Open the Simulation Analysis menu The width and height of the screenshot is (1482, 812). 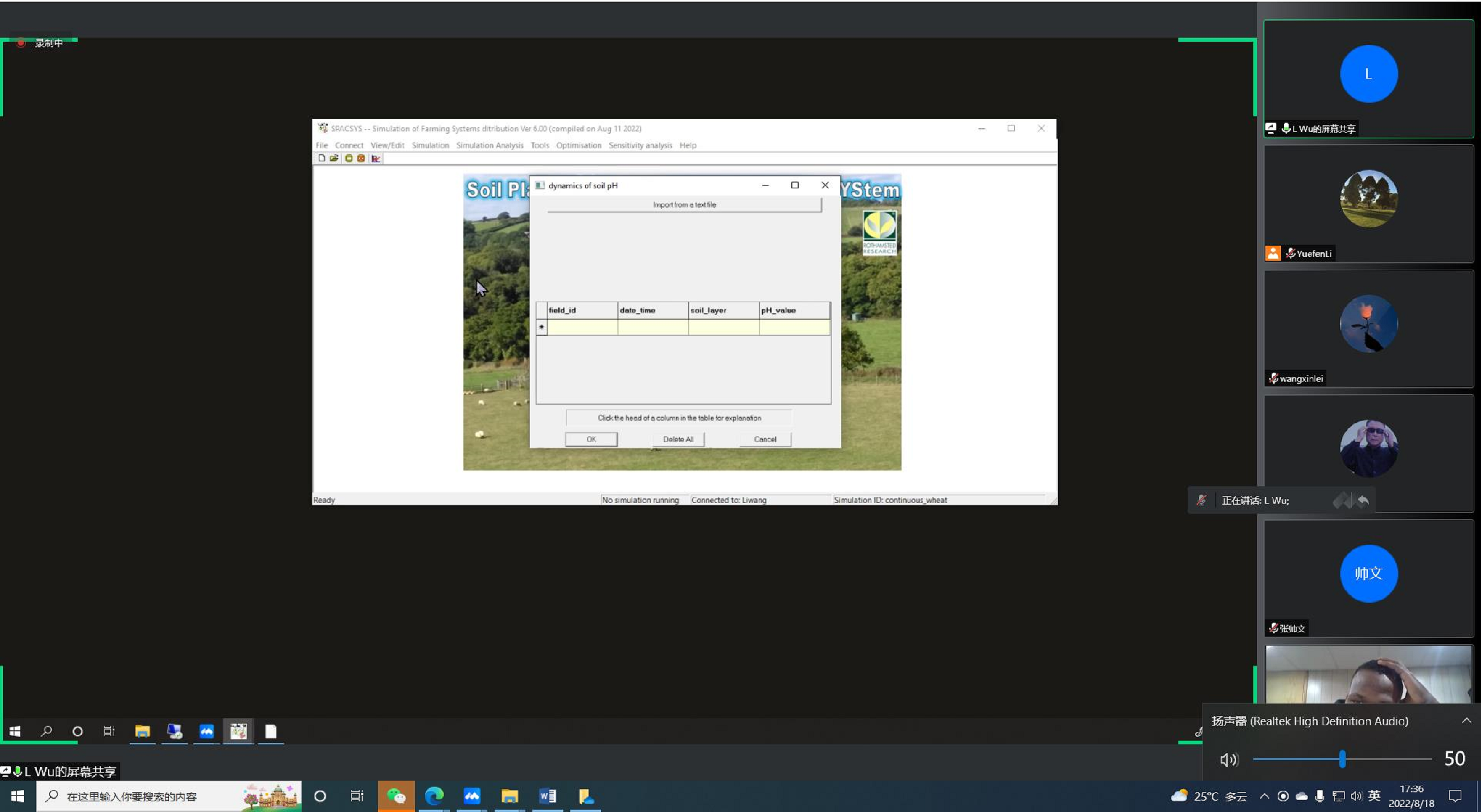490,145
